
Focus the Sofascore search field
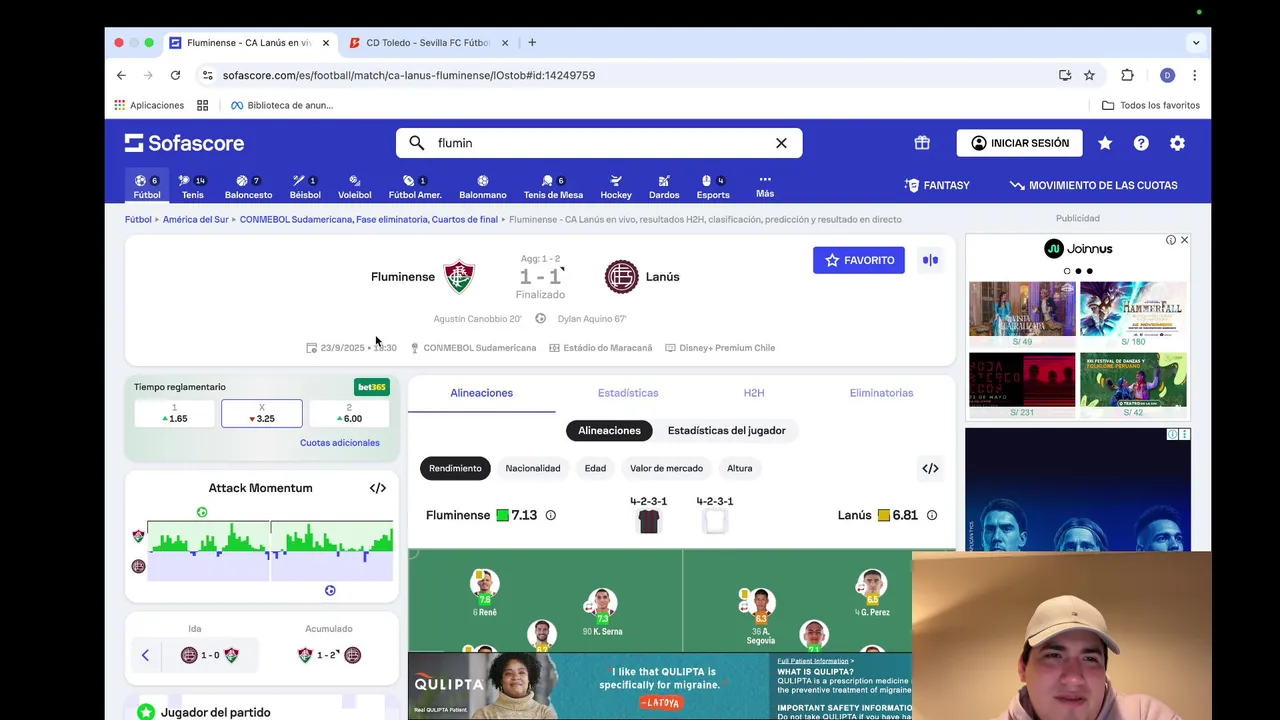click(600, 143)
